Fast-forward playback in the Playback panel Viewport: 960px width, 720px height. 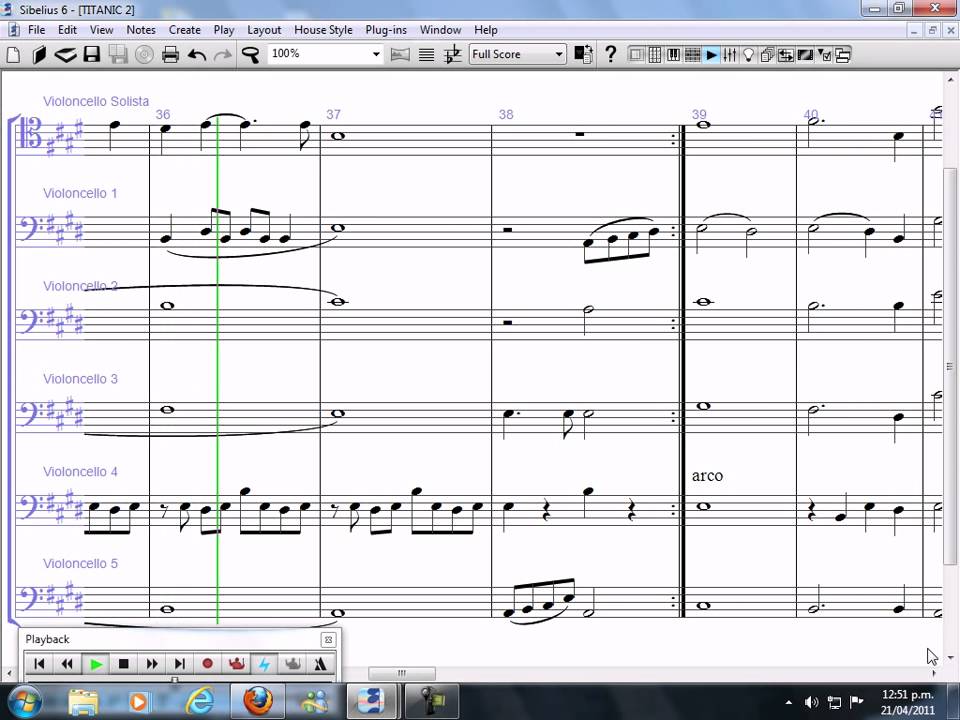pyautogui.click(x=152, y=664)
